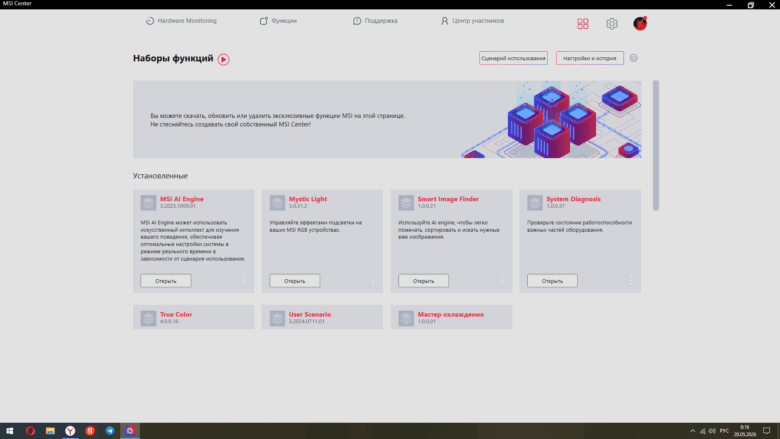The width and height of the screenshot is (780, 439).
Task: Select the System Diagnosis title
Action: pos(574,199)
